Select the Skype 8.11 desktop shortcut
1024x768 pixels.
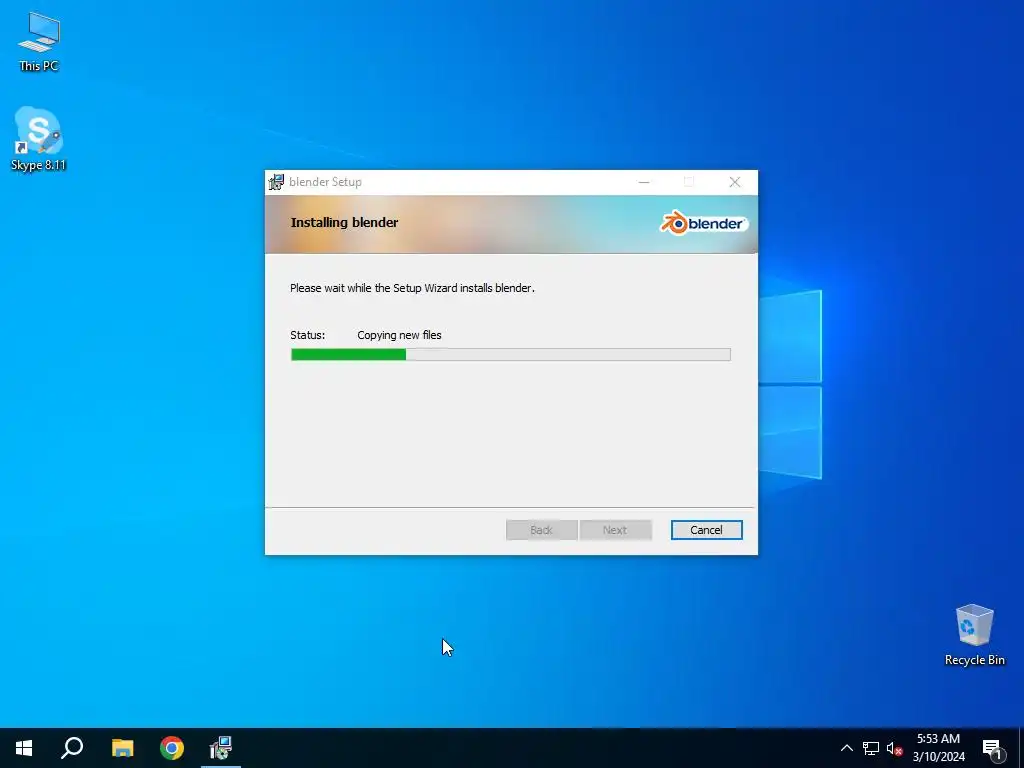[x=39, y=139]
